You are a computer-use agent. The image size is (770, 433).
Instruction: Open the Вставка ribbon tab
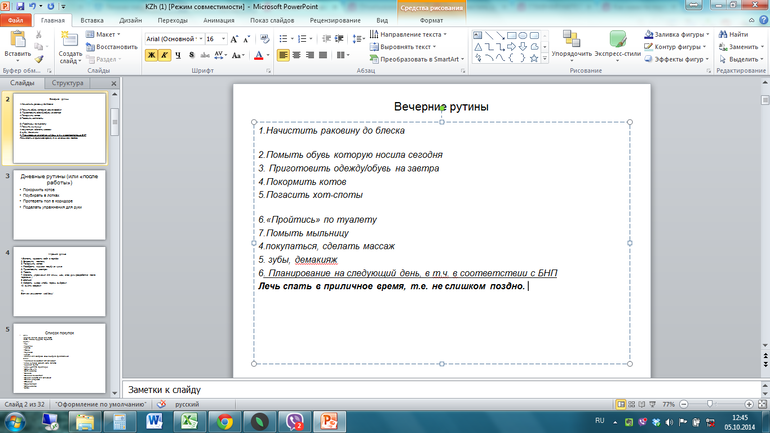coord(91,19)
